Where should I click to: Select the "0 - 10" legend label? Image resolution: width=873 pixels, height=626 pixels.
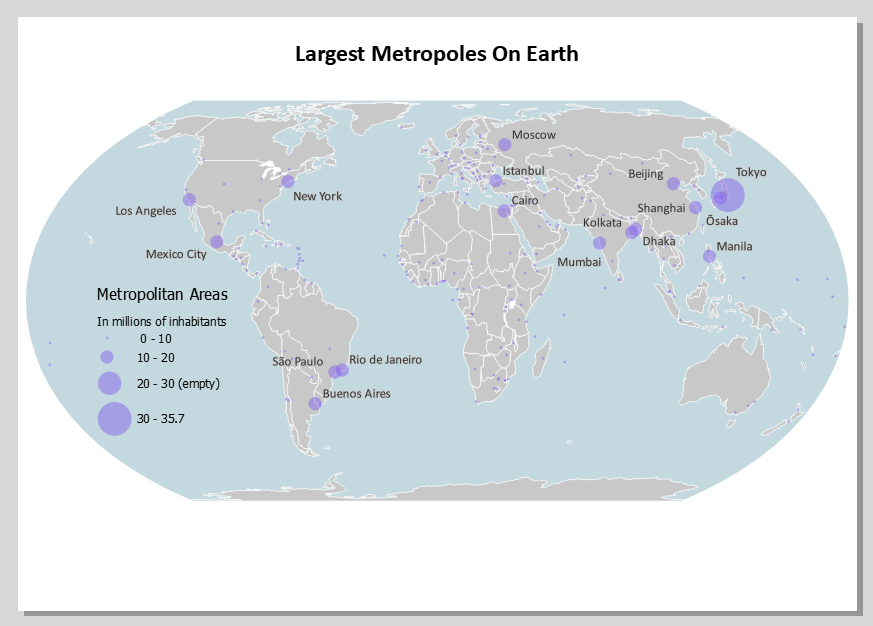156,339
